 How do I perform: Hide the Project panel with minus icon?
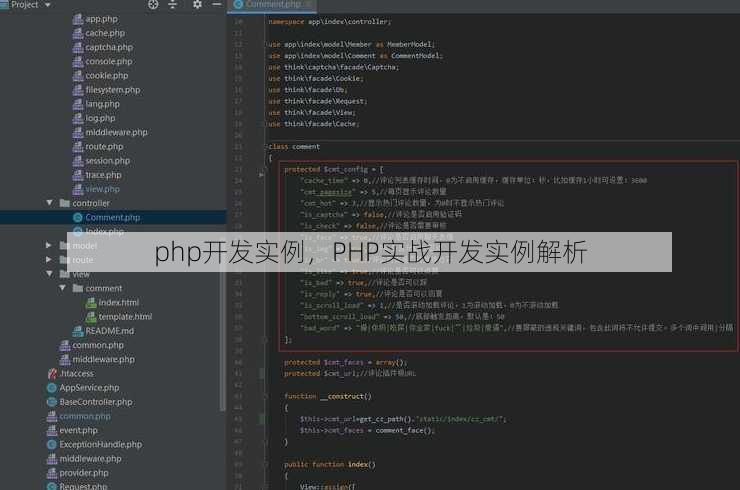click(x=217, y=5)
